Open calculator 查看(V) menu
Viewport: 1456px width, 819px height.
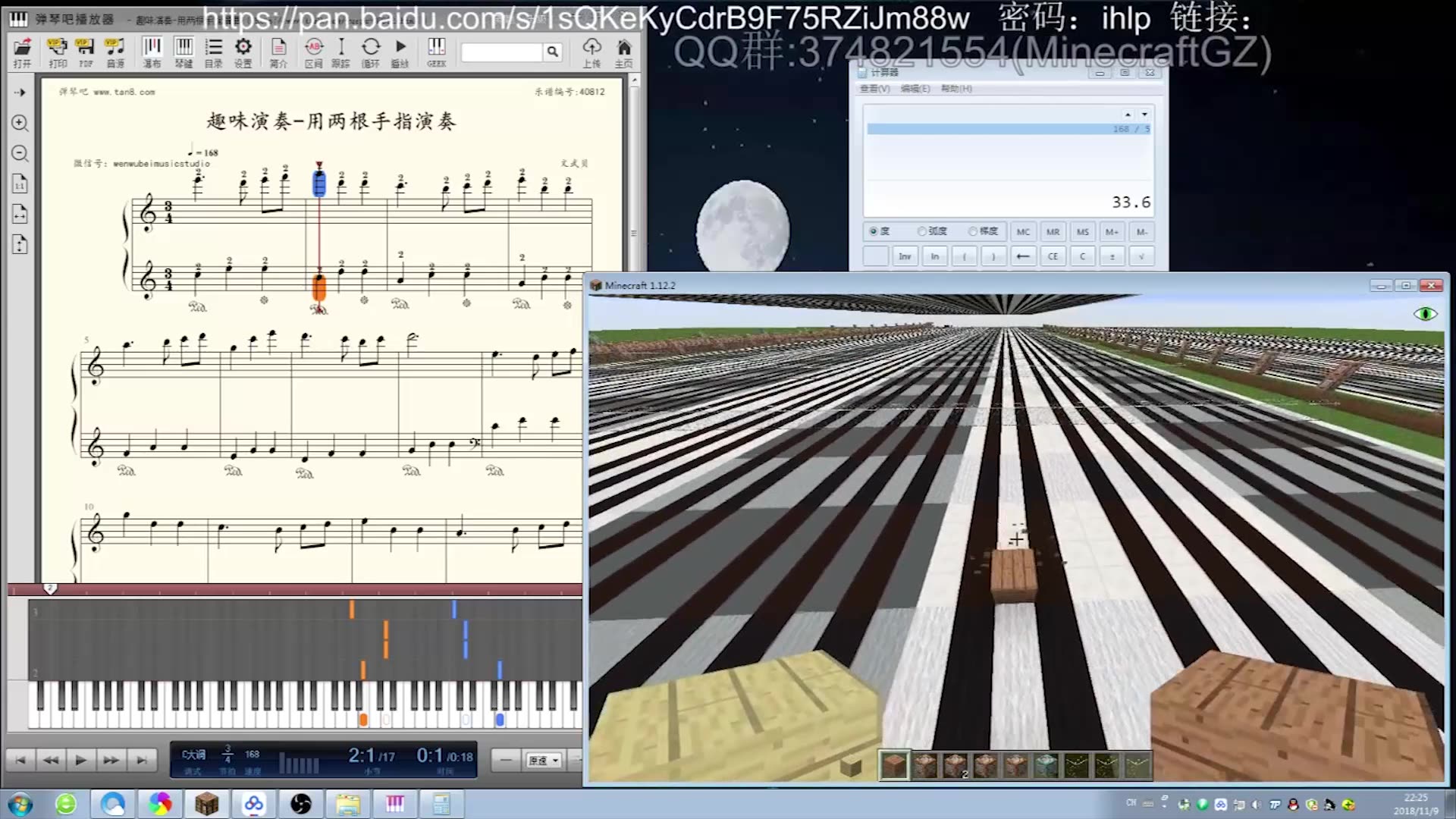click(x=874, y=89)
